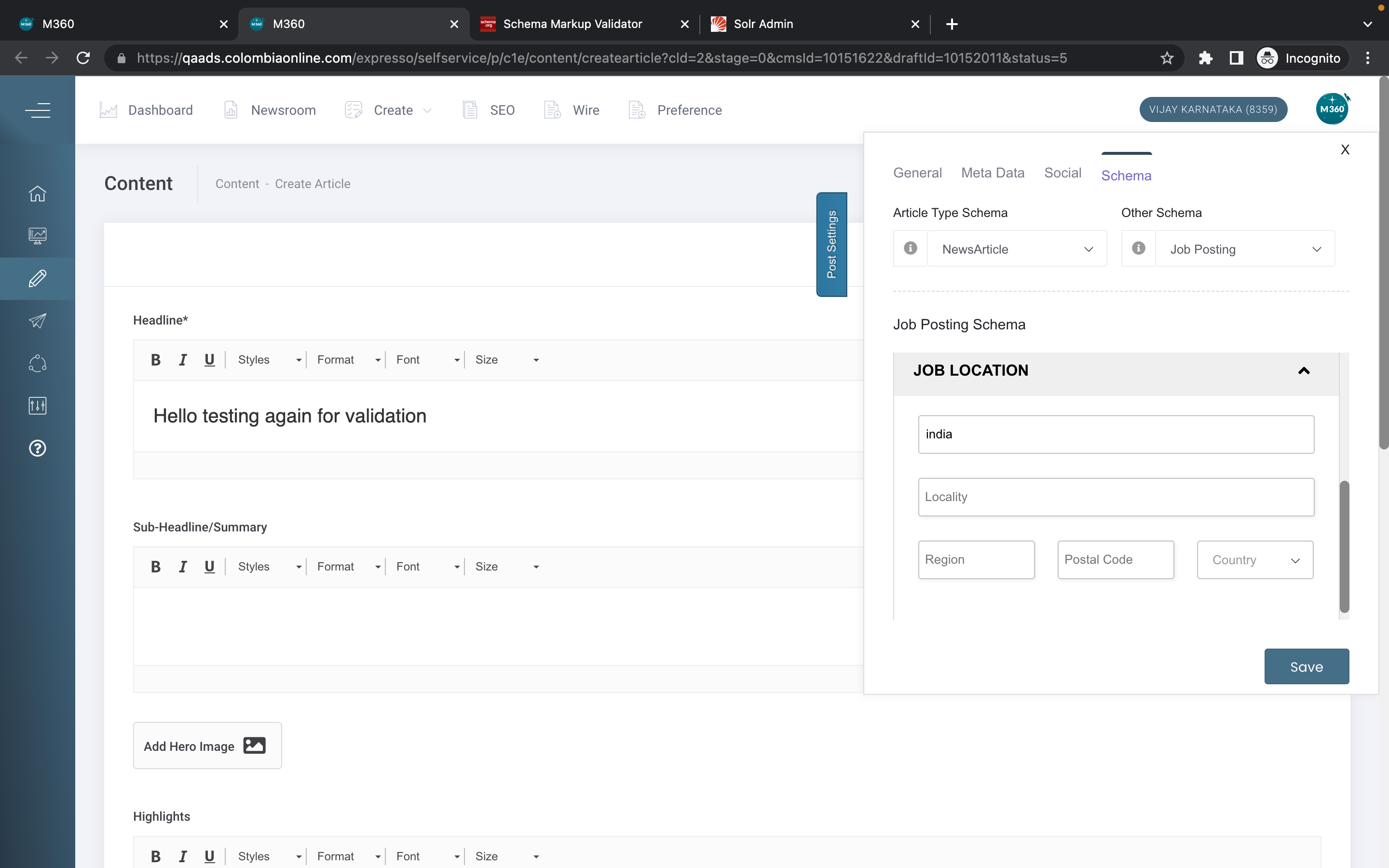Click the help question mark icon
This screenshot has width=1389, height=868.
[37, 448]
